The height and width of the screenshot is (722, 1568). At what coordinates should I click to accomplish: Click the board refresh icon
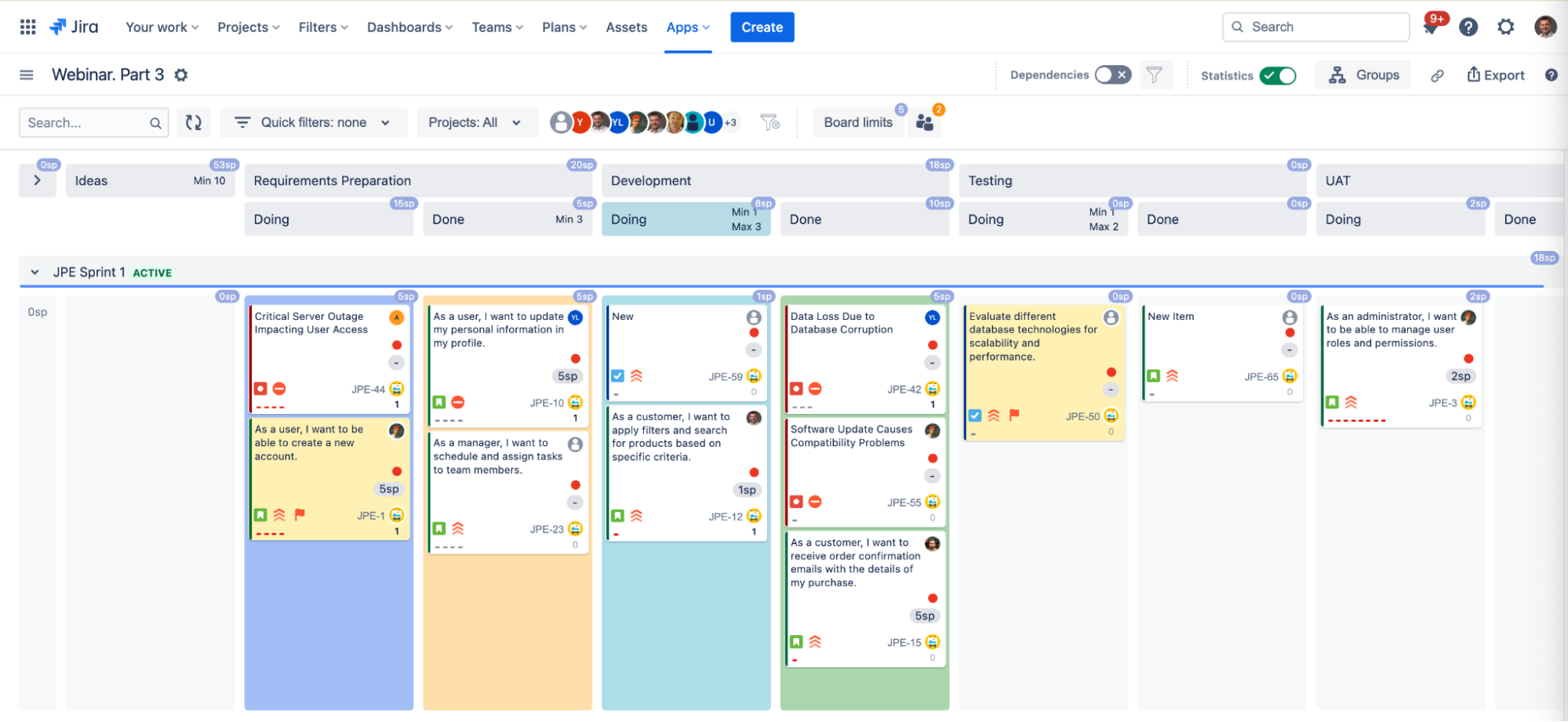click(194, 122)
